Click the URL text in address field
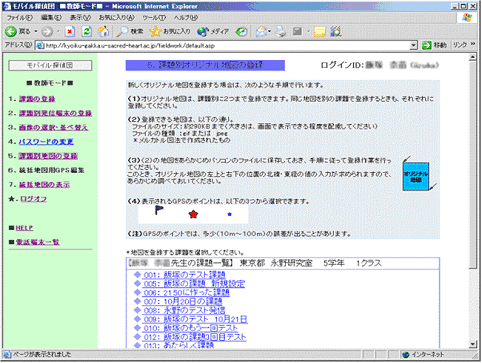The width and height of the screenshot is (482, 363). pos(130,45)
